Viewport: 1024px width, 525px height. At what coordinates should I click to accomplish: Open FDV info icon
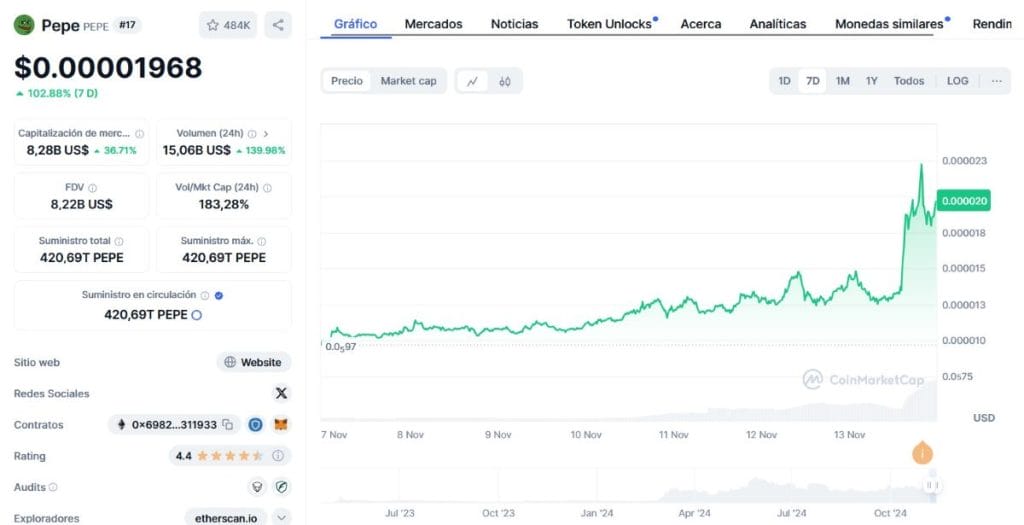92,188
